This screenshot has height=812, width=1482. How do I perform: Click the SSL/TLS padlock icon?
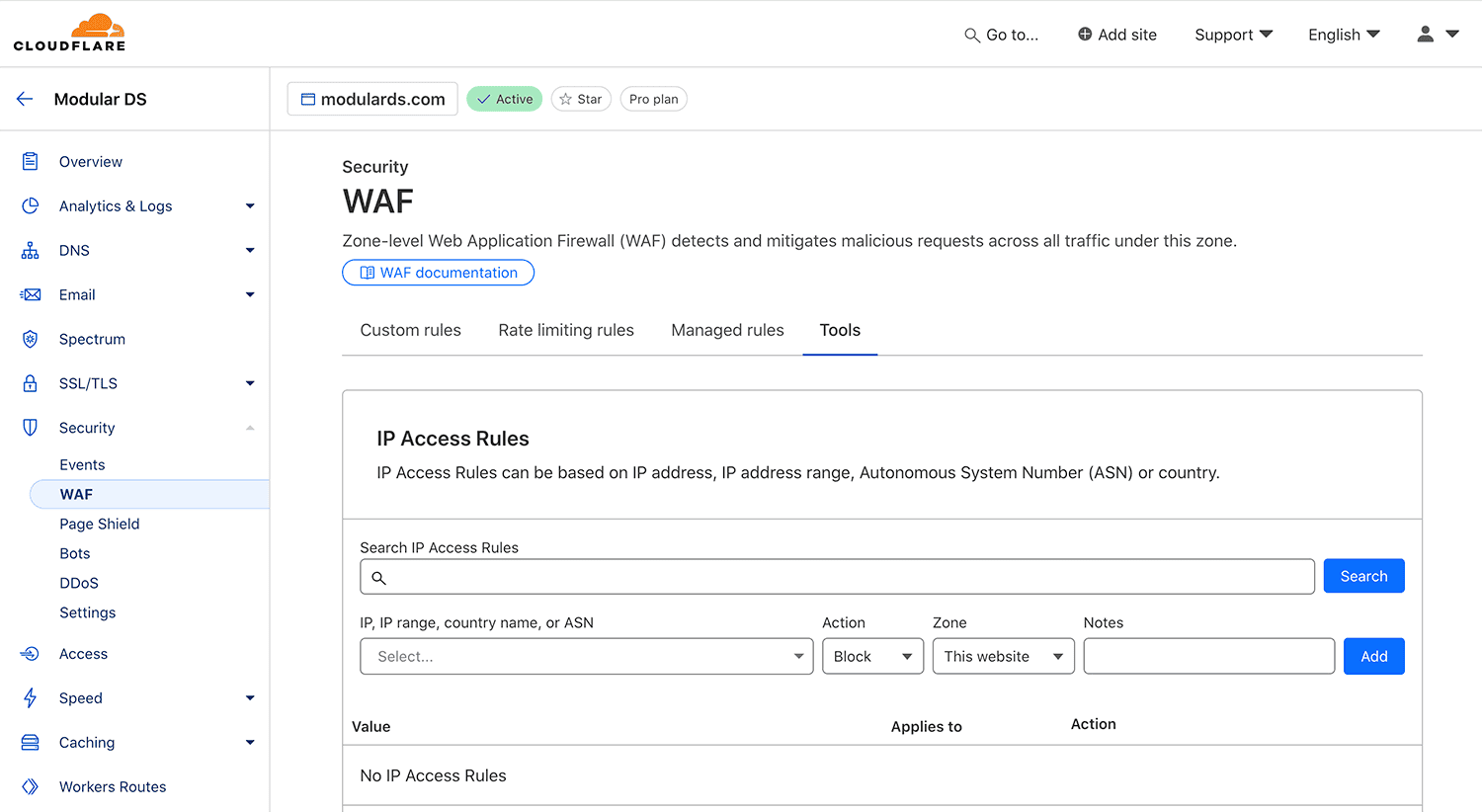[31, 383]
